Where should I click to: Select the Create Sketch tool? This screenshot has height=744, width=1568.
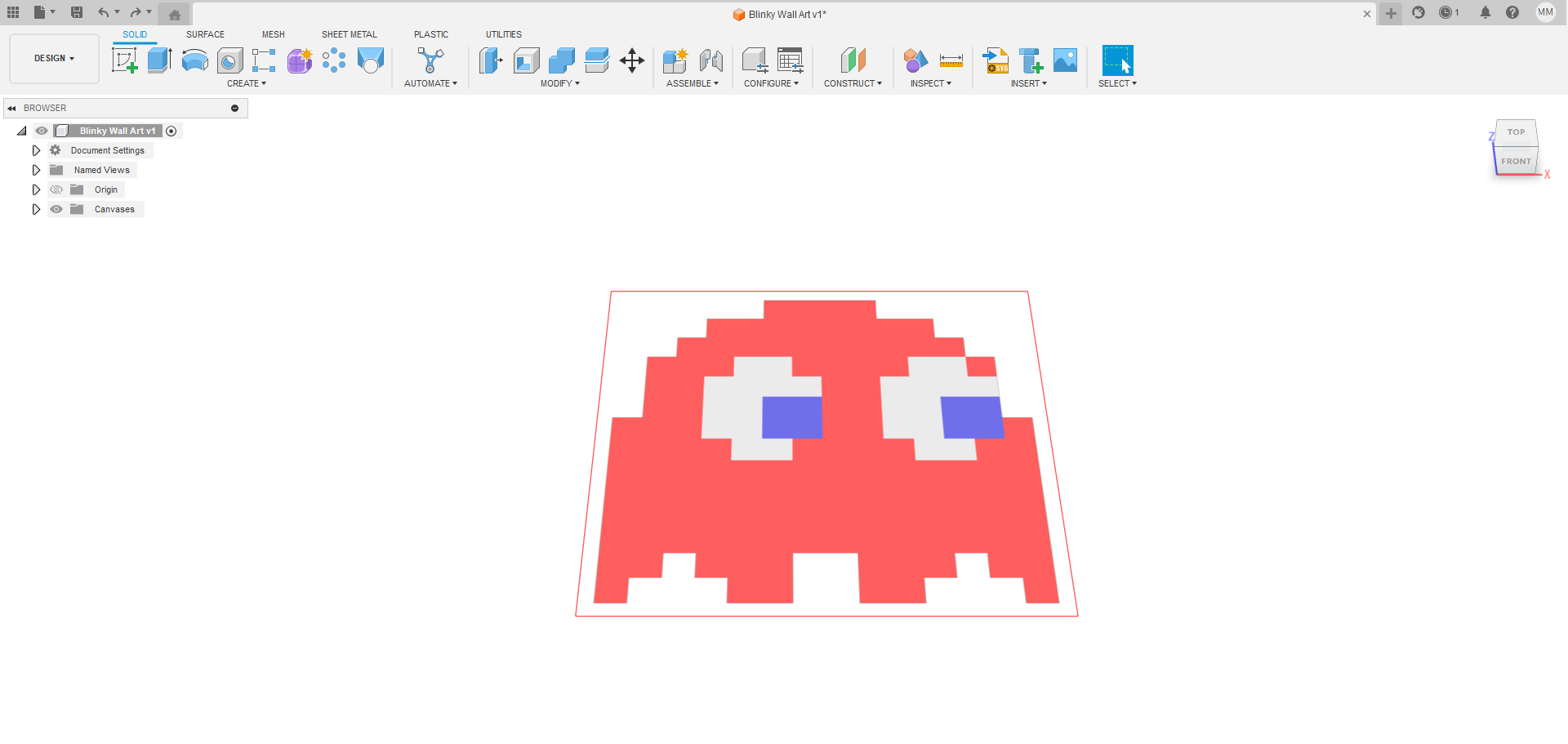pyautogui.click(x=124, y=60)
